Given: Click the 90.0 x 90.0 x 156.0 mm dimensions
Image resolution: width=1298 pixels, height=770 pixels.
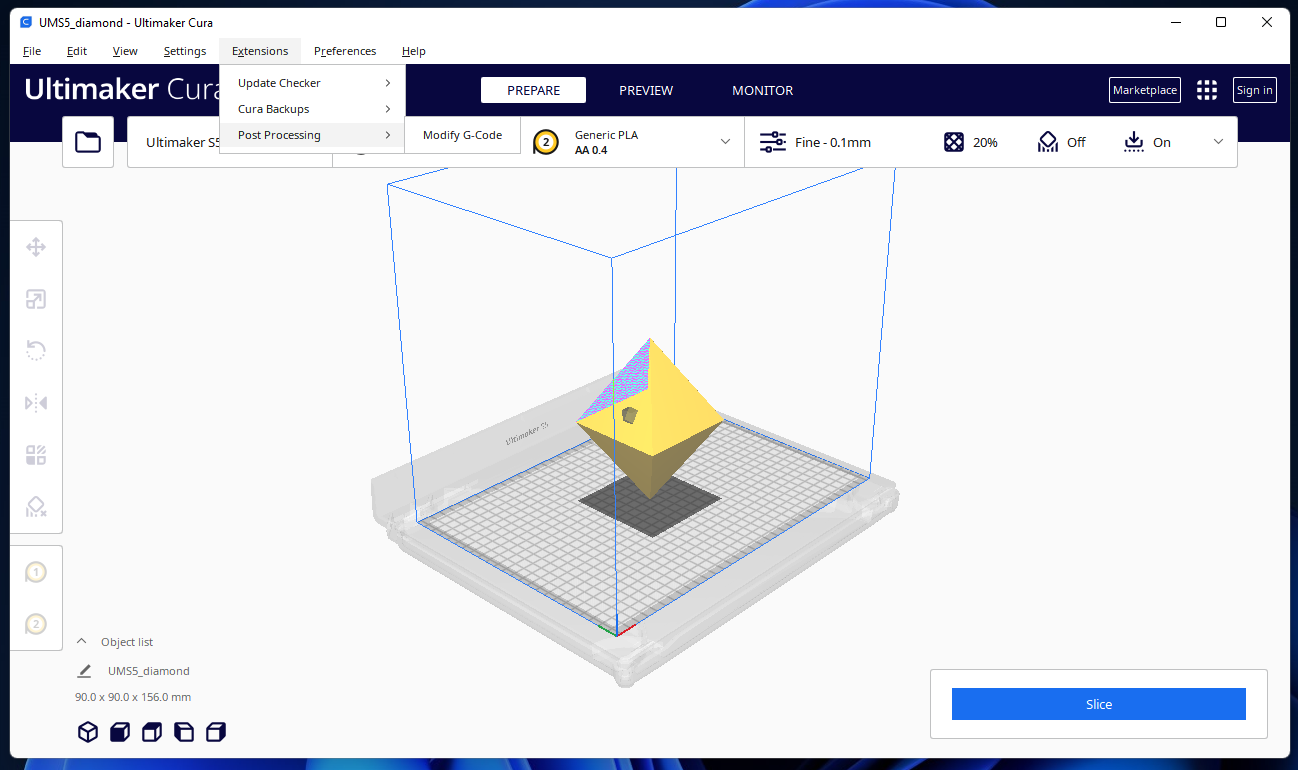Looking at the screenshot, I should tap(133, 697).
